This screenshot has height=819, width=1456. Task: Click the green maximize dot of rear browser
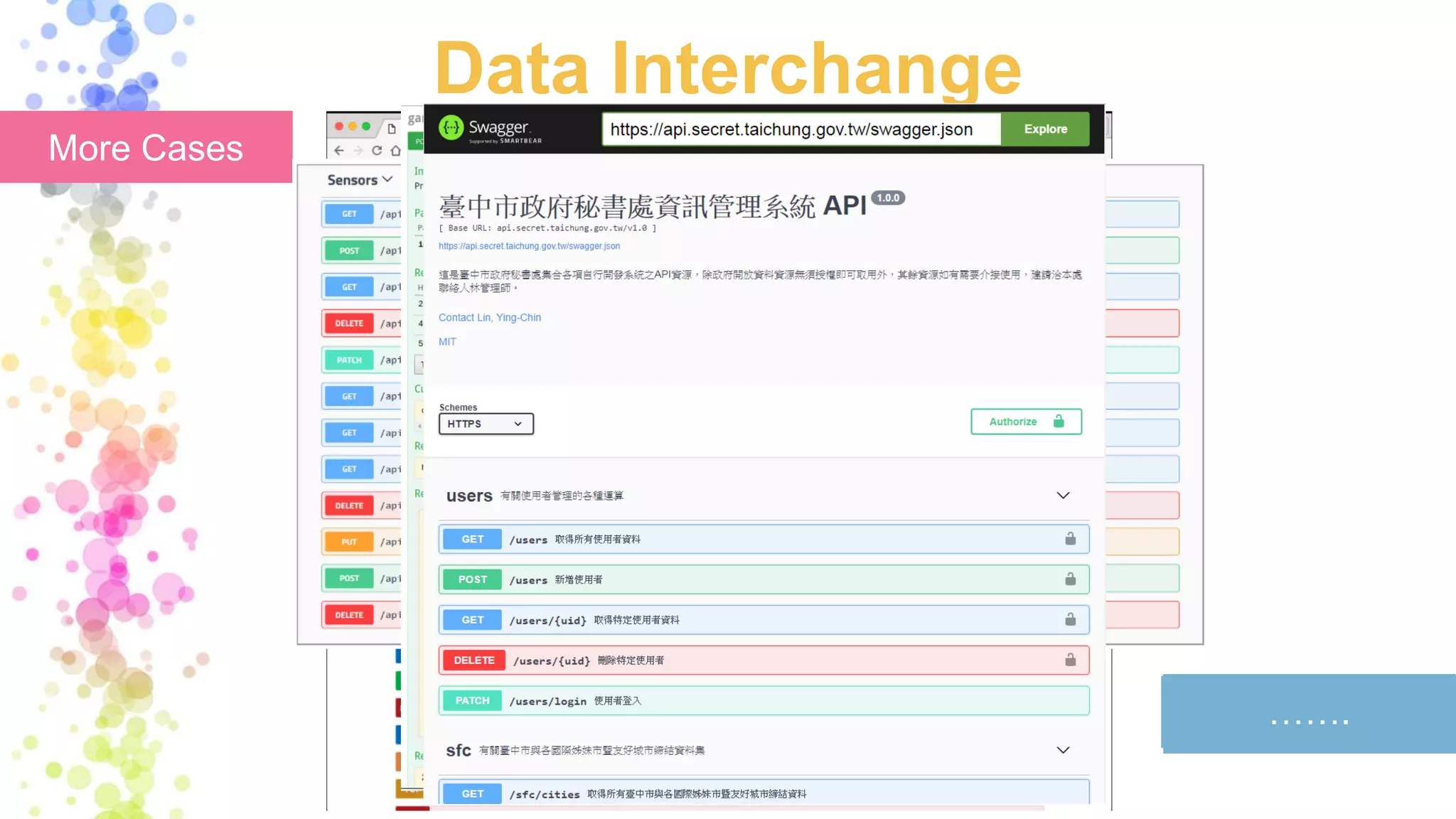[x=366, y=127]
